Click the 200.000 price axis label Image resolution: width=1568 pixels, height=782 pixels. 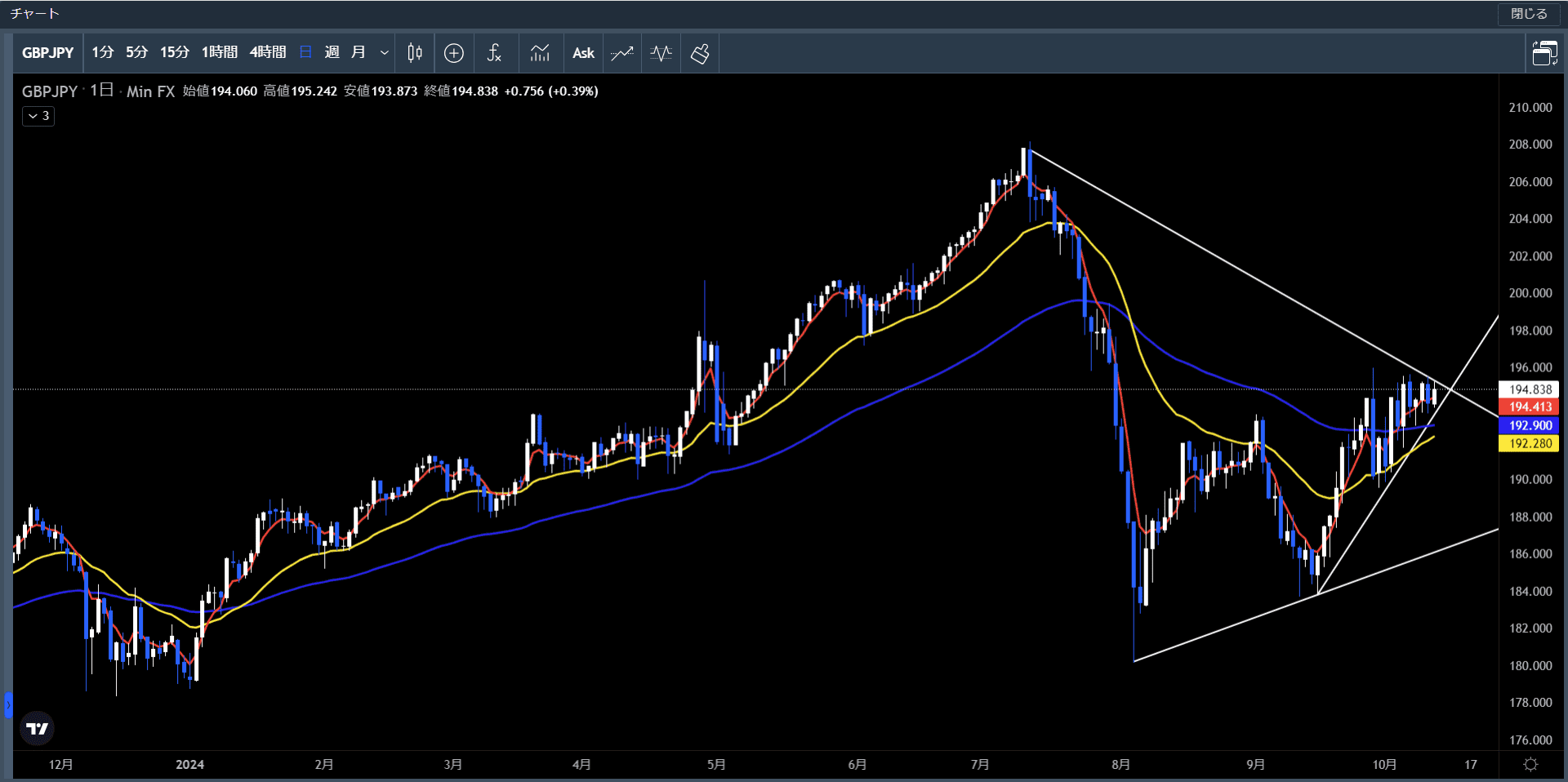1530,293
